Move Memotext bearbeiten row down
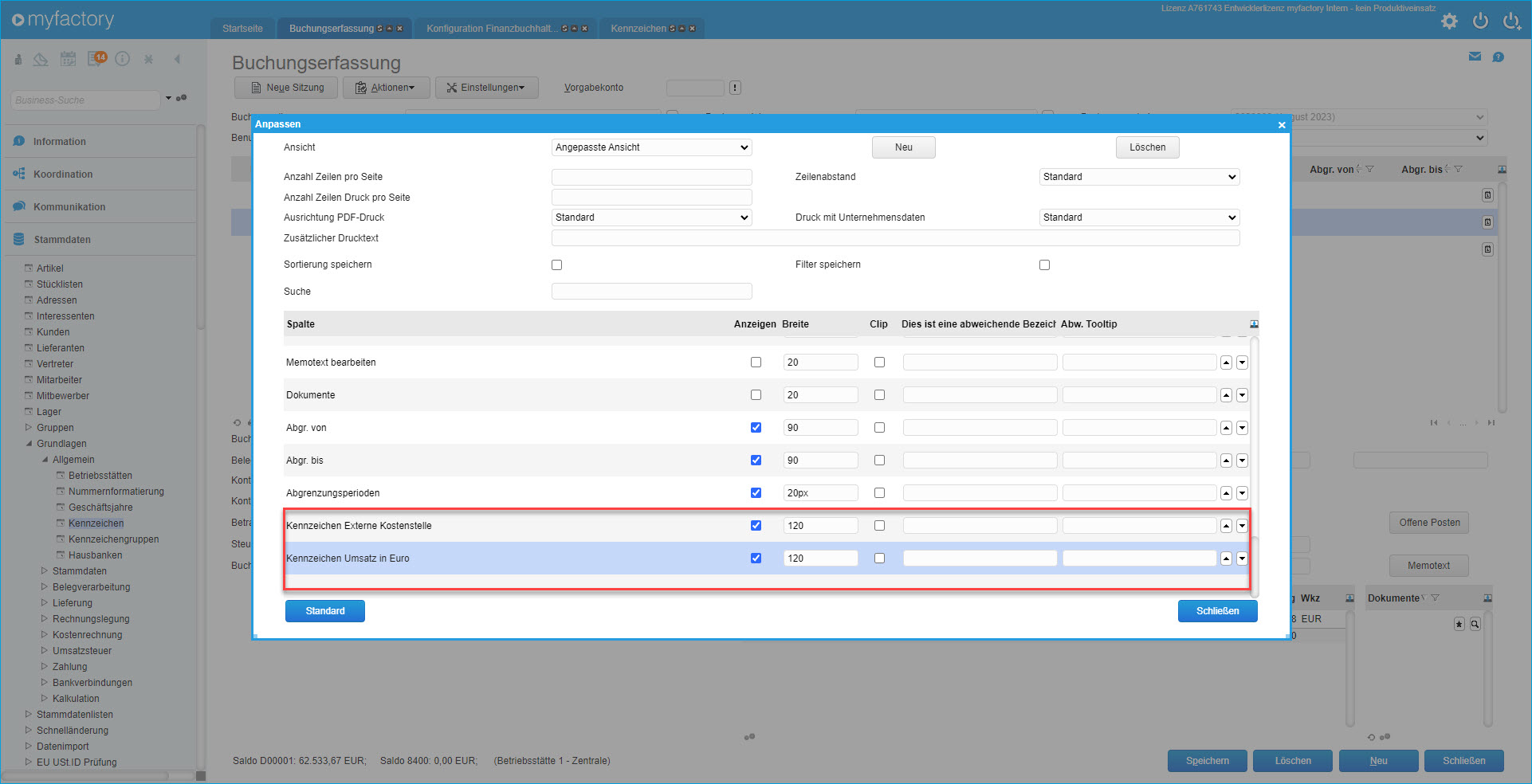The width and height of the screenshot is (1532, 784). pos(1242,363)
